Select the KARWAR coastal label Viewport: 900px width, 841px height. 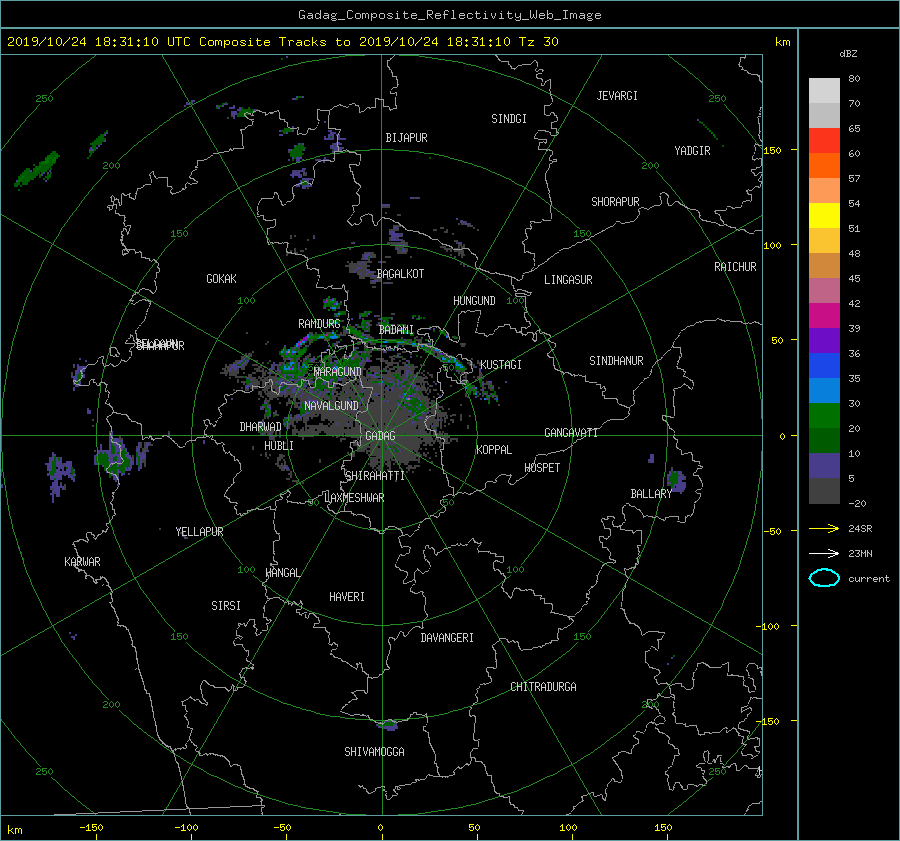(82, 562)
